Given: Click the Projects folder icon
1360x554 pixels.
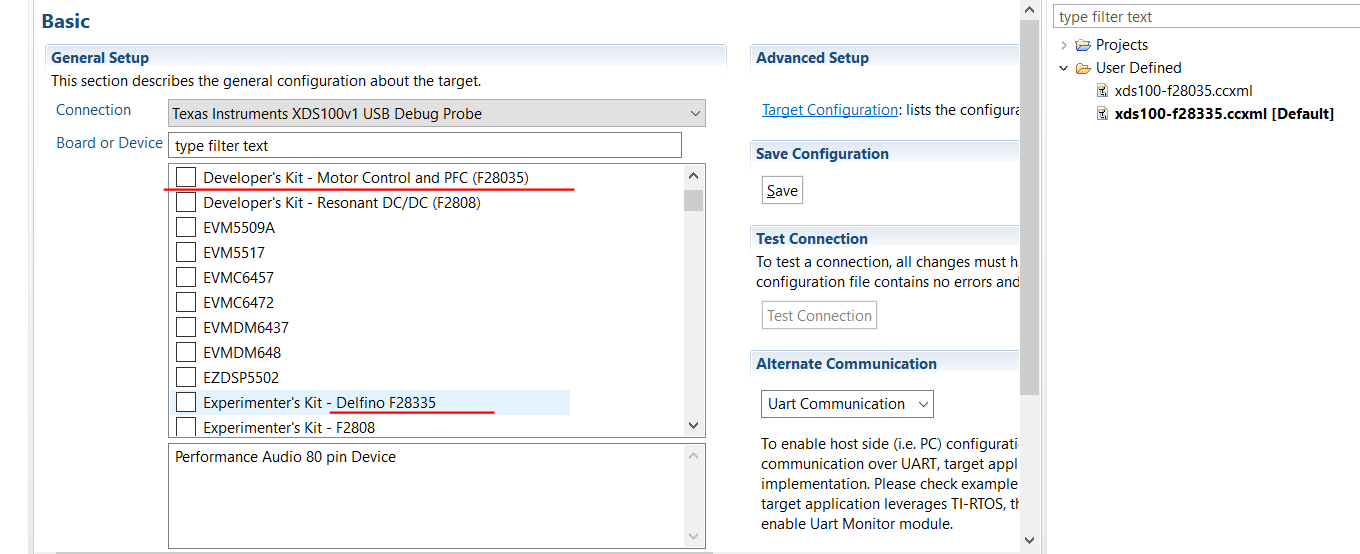Looking at the screenshot, I should coord(1083,45).
